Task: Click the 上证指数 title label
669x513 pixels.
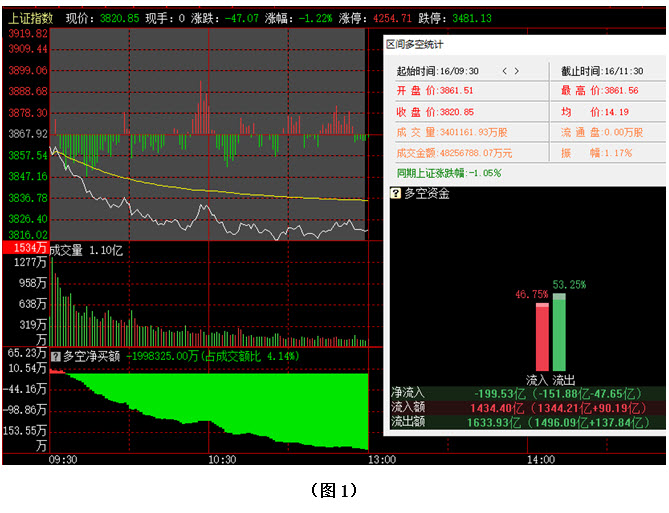Action: 28,18
